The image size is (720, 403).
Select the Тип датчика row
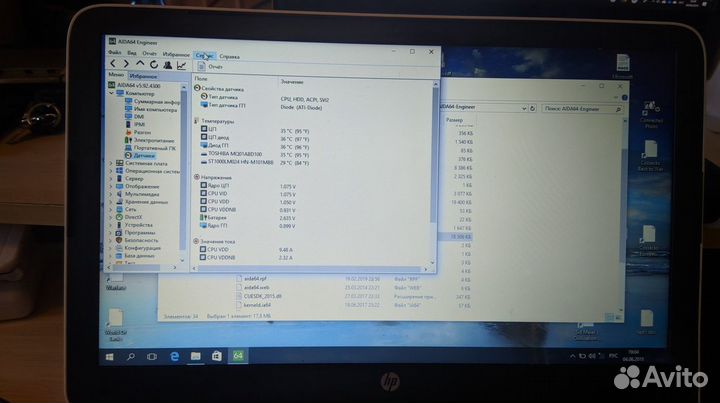pyautogui.click(x=264, y=98)
